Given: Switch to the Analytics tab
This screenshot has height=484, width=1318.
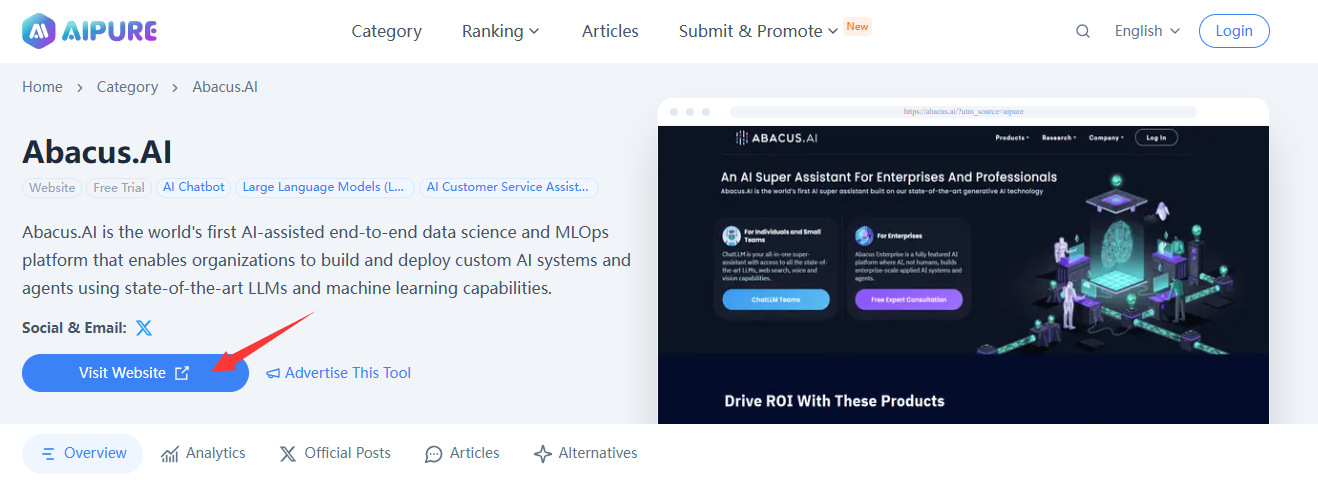Looking at the screenshot, I should pyautogui.click(x=203, y=453).
